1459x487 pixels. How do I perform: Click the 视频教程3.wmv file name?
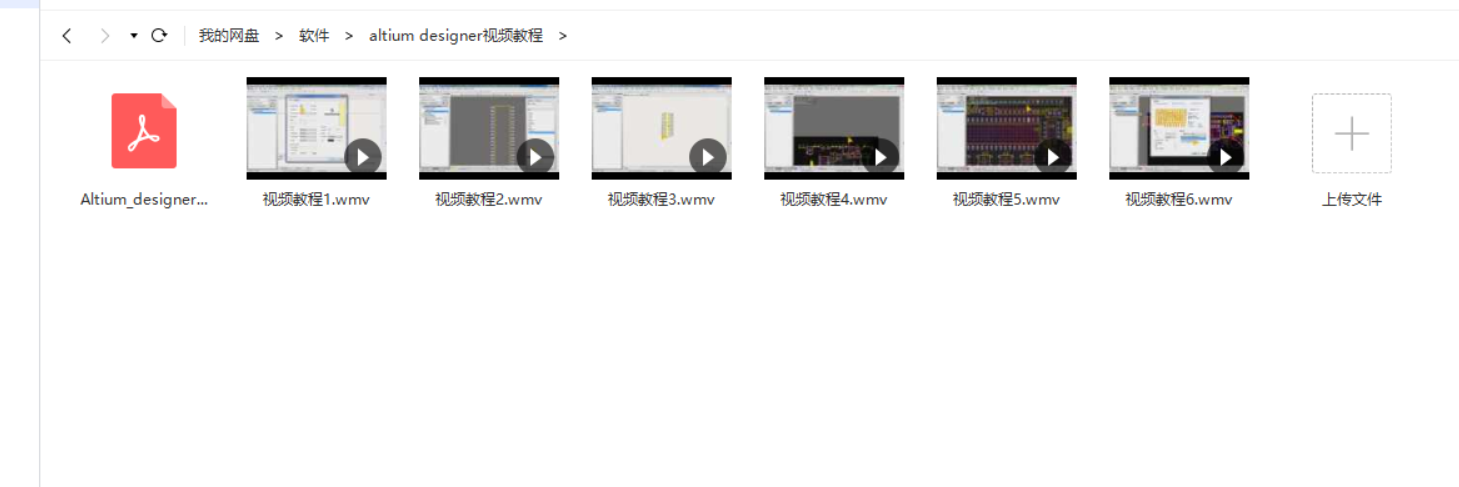661,199
